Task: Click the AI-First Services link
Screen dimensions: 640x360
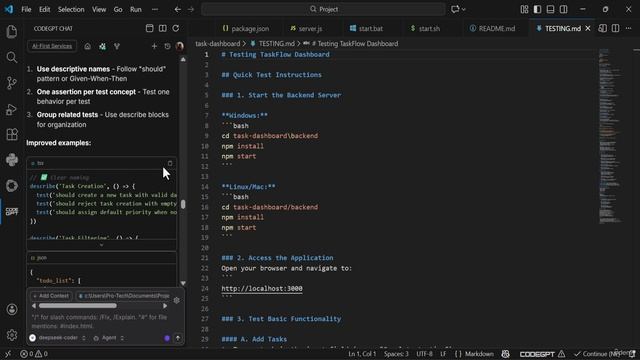Action: coord(52,47)
